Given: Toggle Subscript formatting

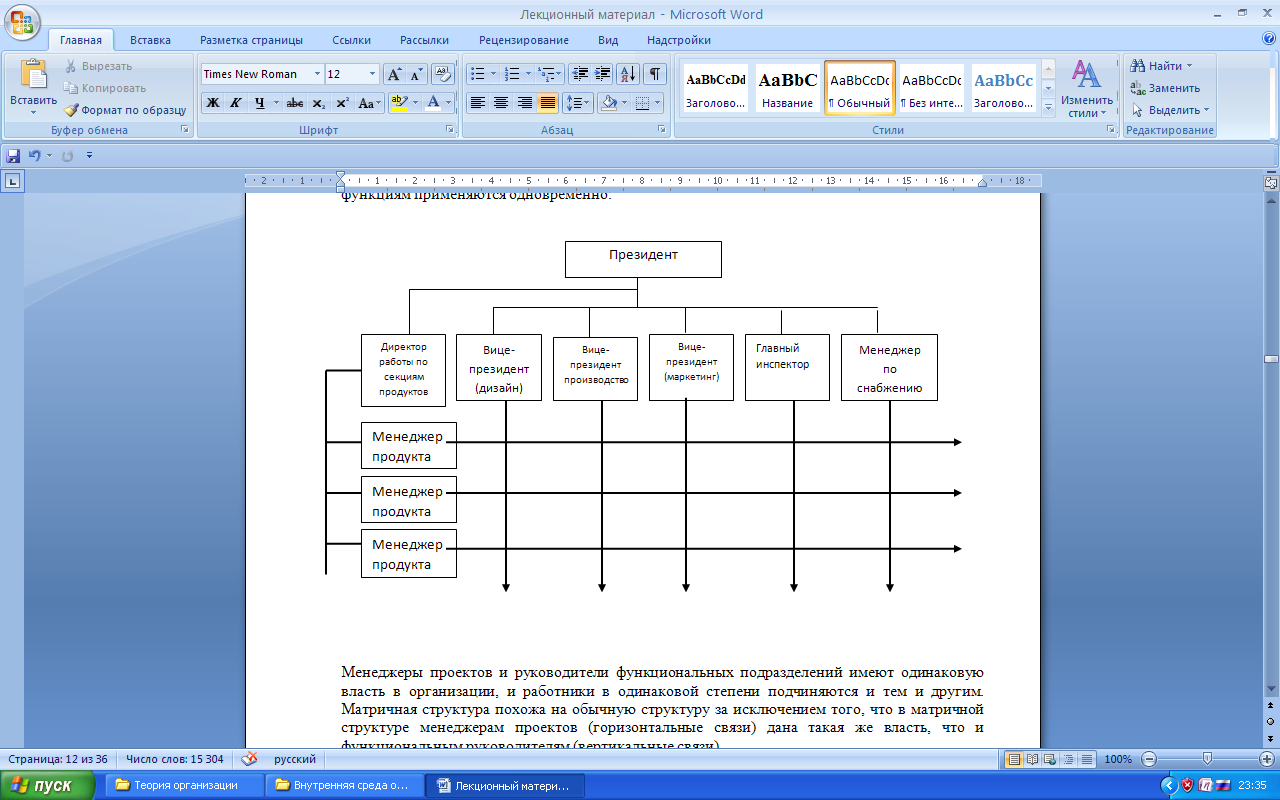Looking at the screenshot, I should click(318, 102).
